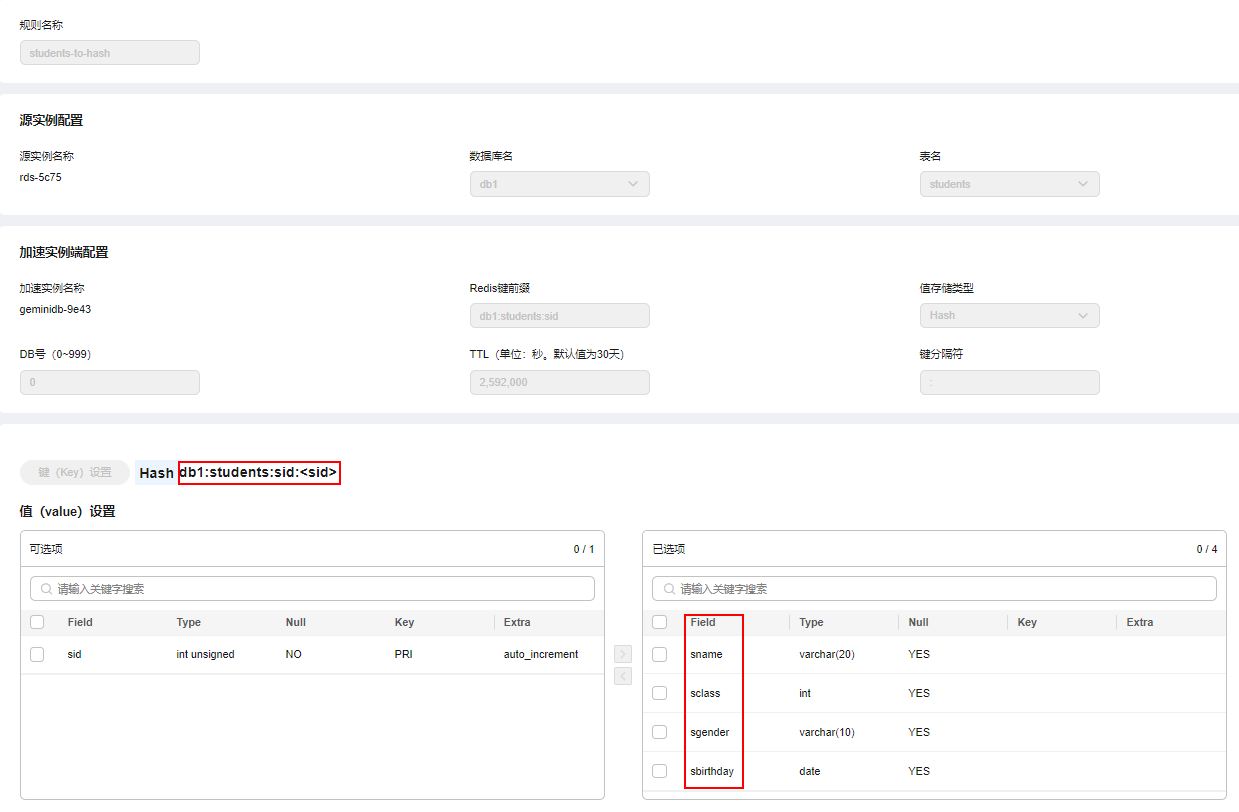This screenshot has height=812, width=1239.
Task: Click search icon in 可选项 panel
Action: point(46,589)
